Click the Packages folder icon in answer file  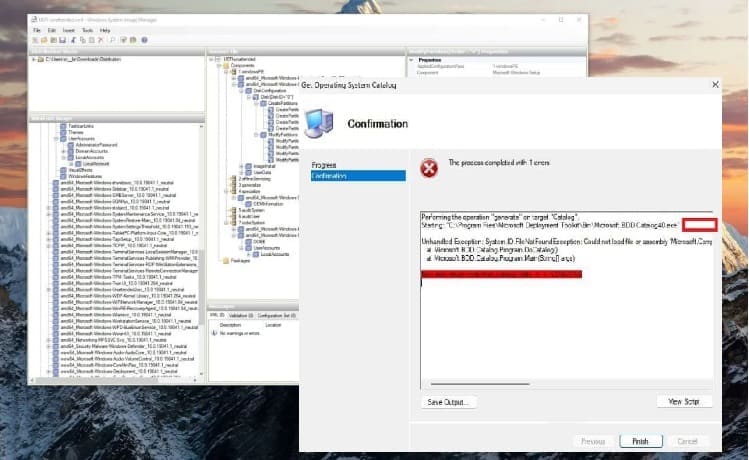coord(226,261)
